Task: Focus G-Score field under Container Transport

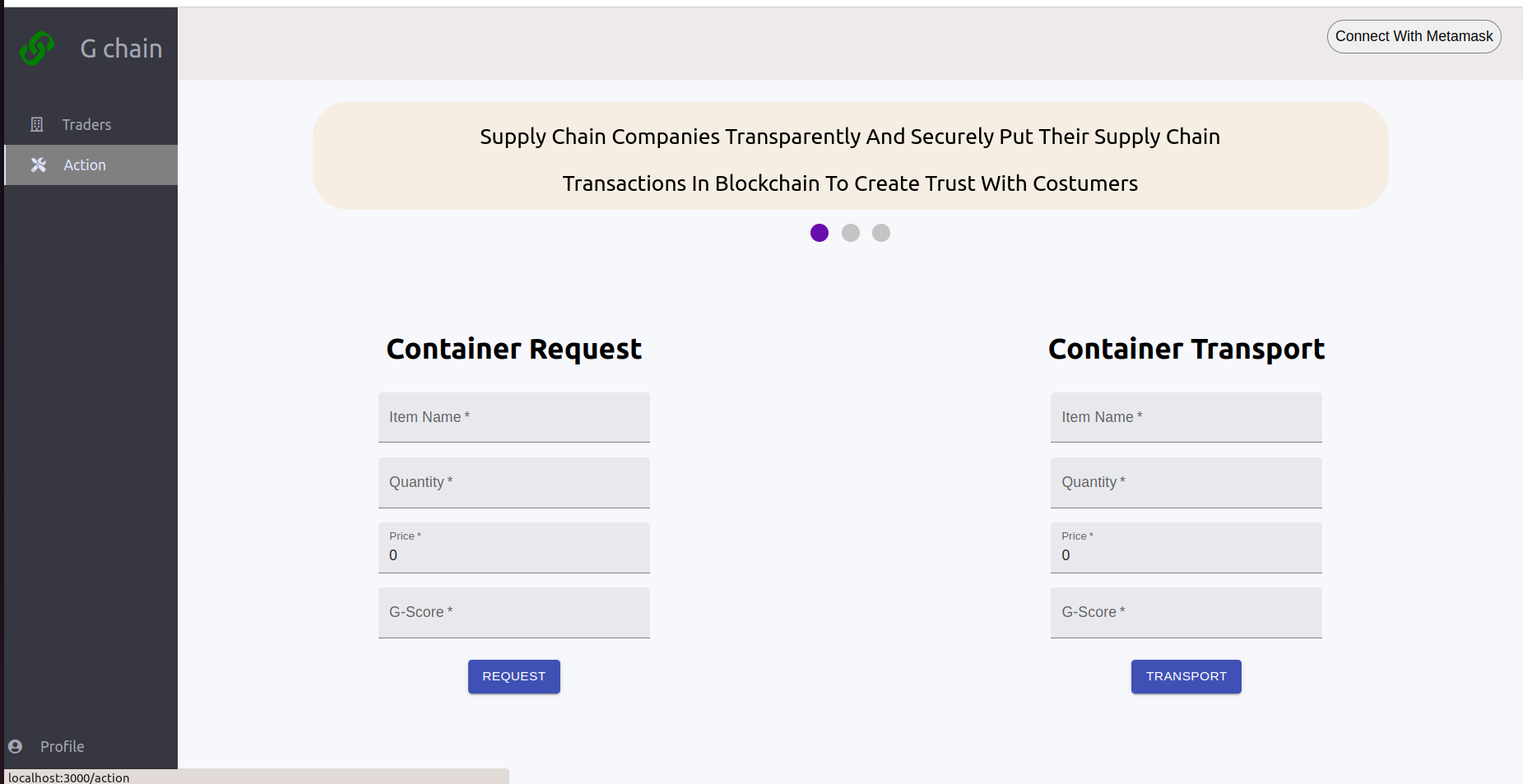Action: pyautogui.click(x=1186, y=612)
